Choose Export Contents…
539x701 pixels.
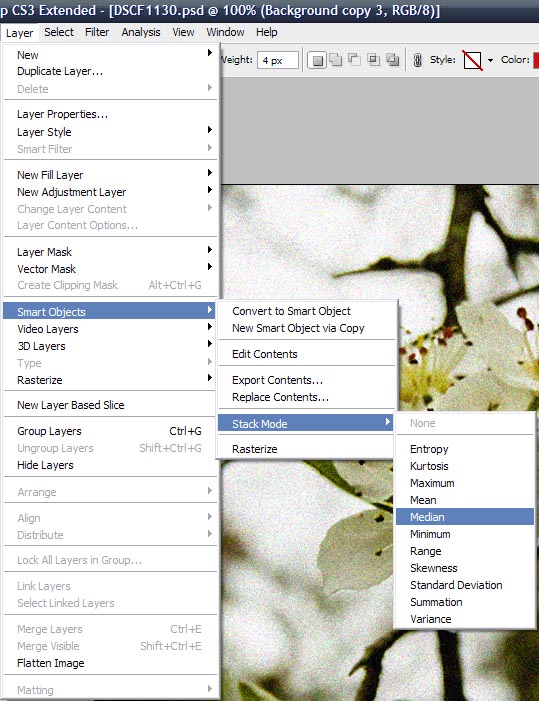point(307,380)
